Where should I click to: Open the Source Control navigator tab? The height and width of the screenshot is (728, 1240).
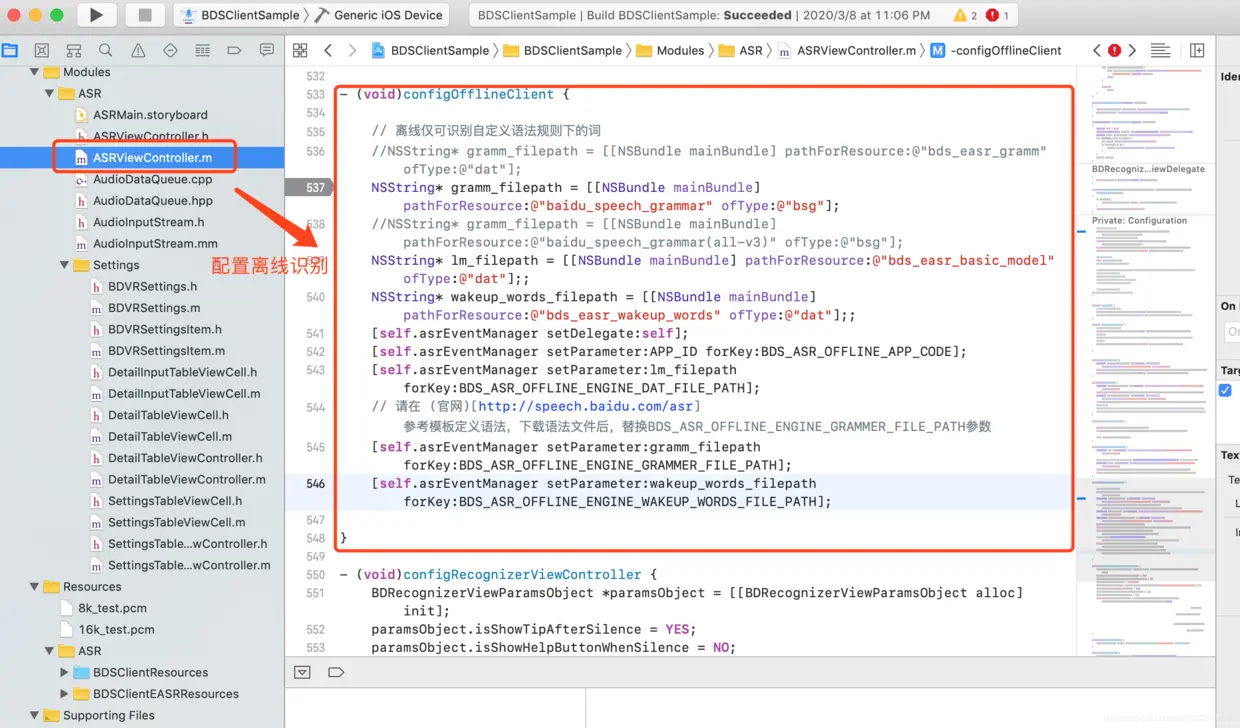[x=41, y=50]
